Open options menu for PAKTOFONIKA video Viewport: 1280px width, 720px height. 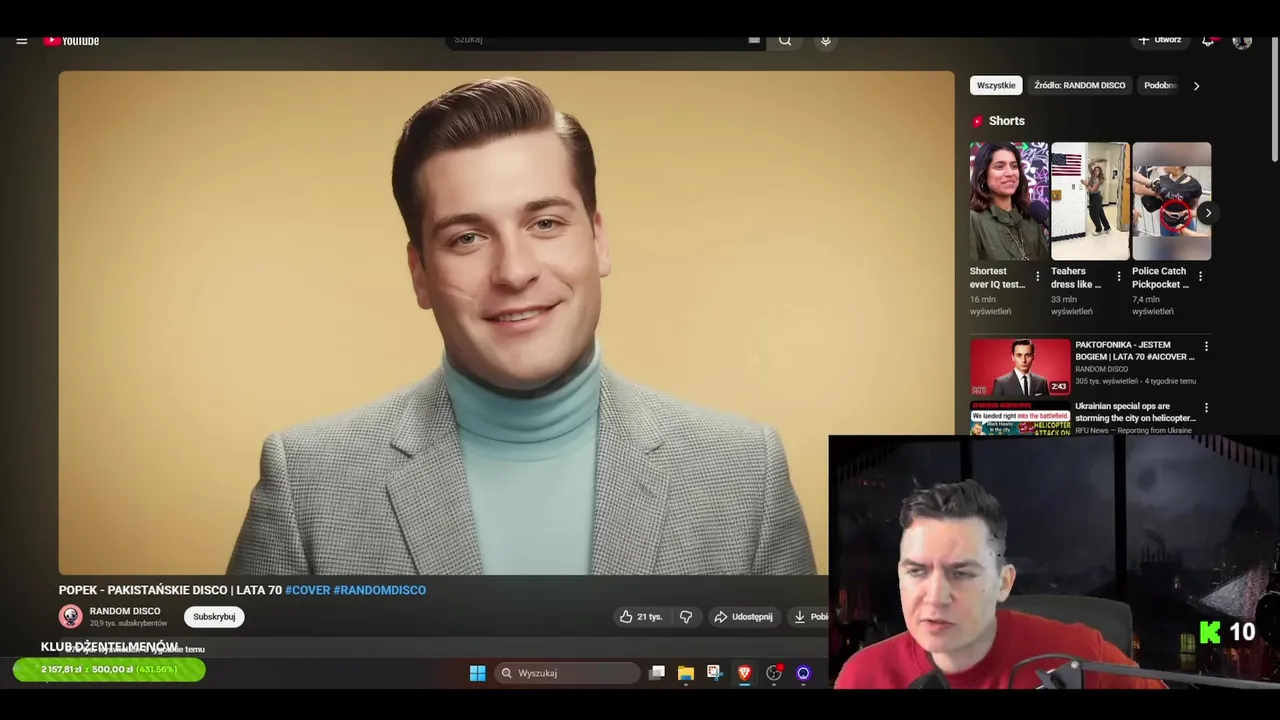tap(1206, 346)
